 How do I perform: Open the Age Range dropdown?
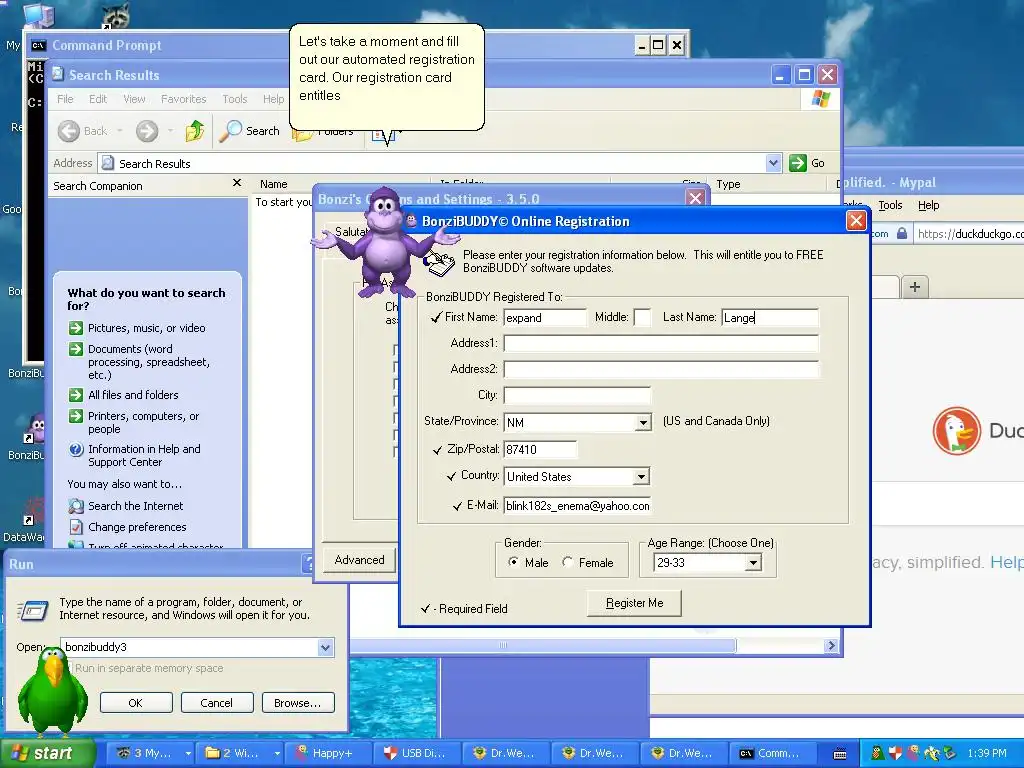click(753, 562)
